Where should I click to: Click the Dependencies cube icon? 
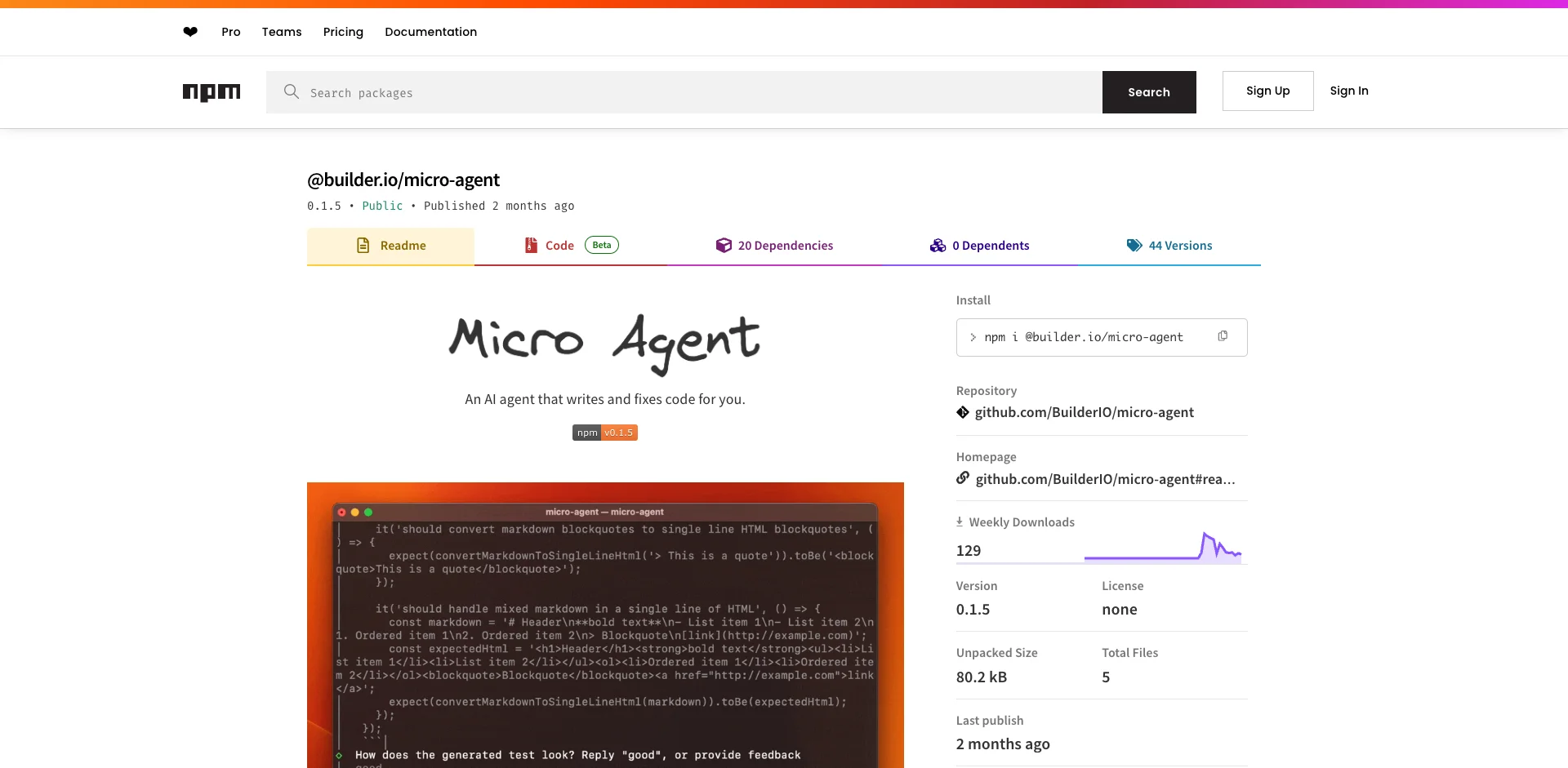tap(724, 246)
